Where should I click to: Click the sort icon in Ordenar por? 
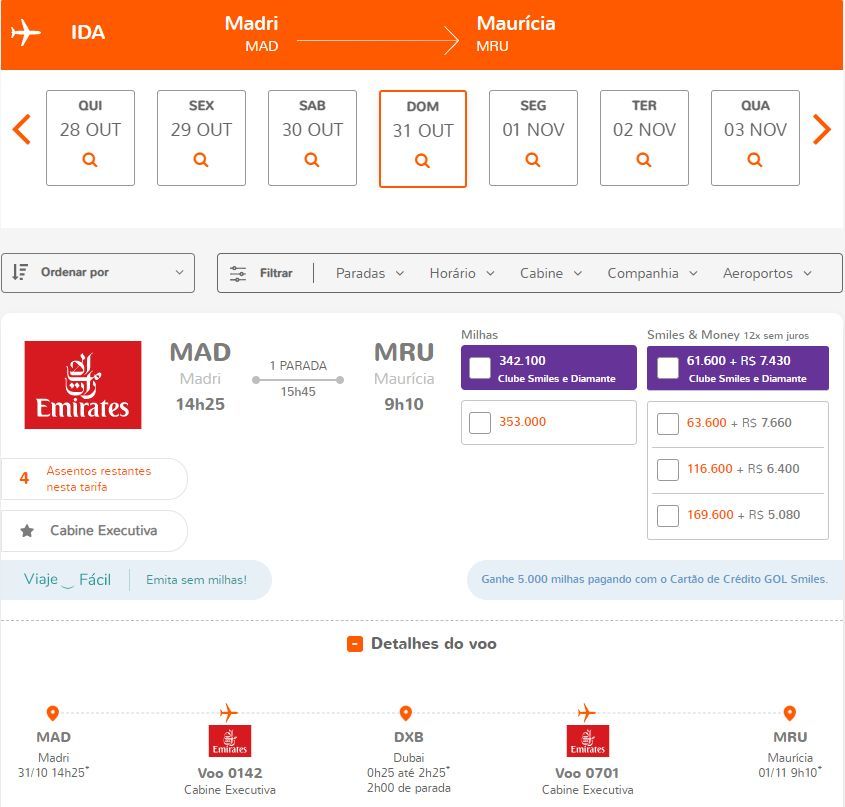pyautogui.click(x=20, y=272)
